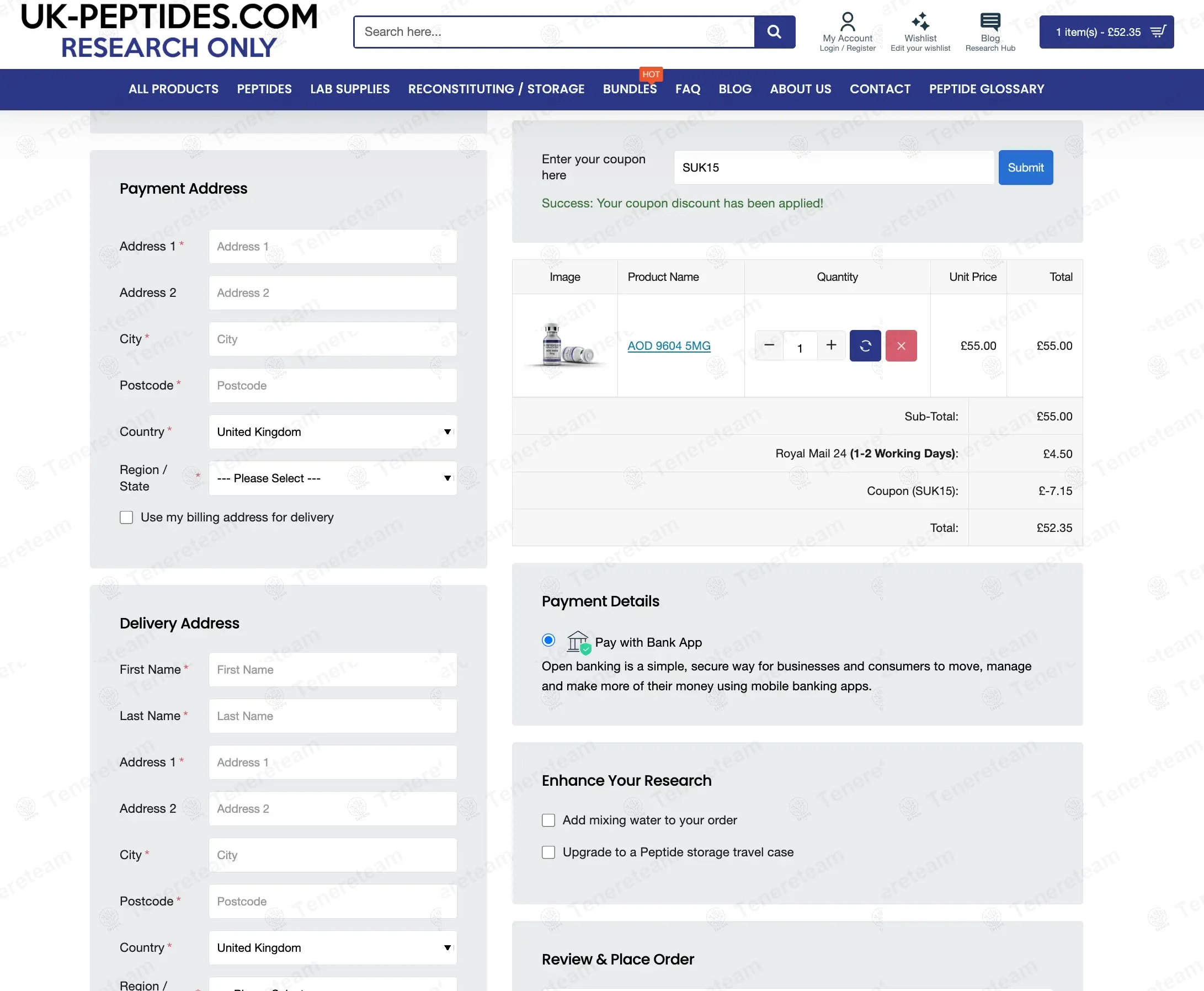
Task: Expand Payment Region / State dropdown
Action: tap(332, 478)
